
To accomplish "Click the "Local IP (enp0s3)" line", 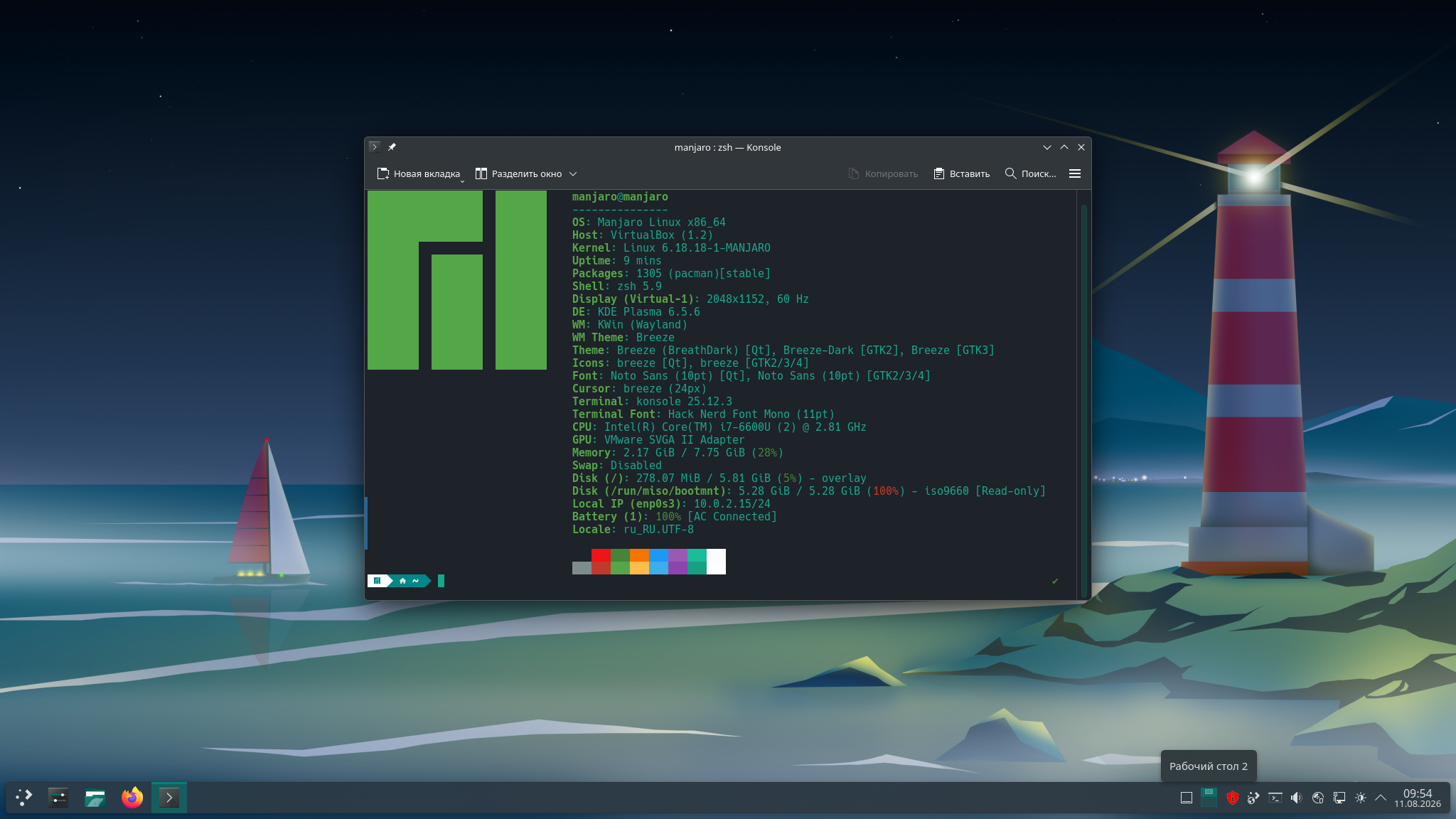I will coord(671,504).
